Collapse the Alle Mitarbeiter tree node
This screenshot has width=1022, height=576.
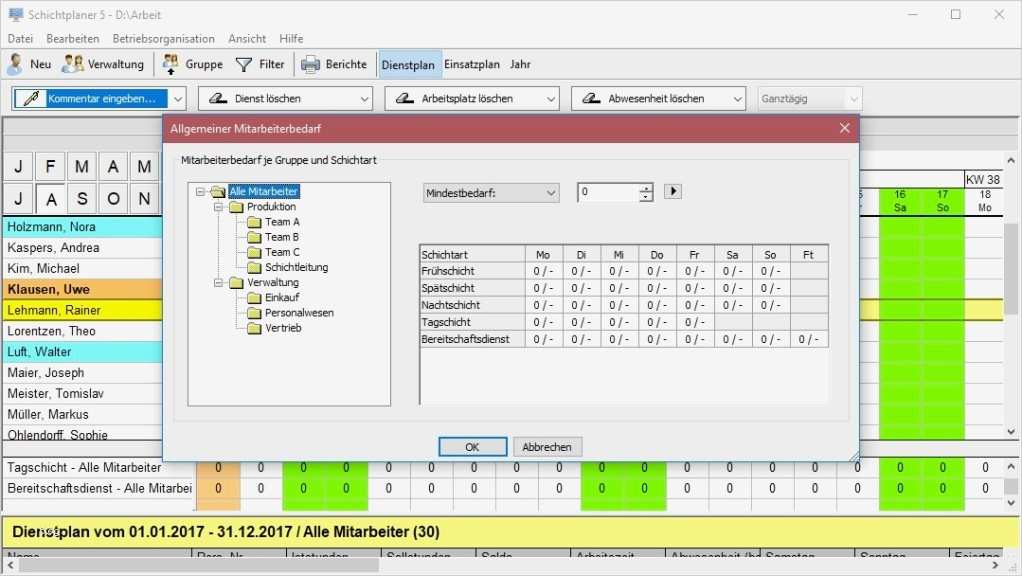pyautogui.click(x=200, y=192)
